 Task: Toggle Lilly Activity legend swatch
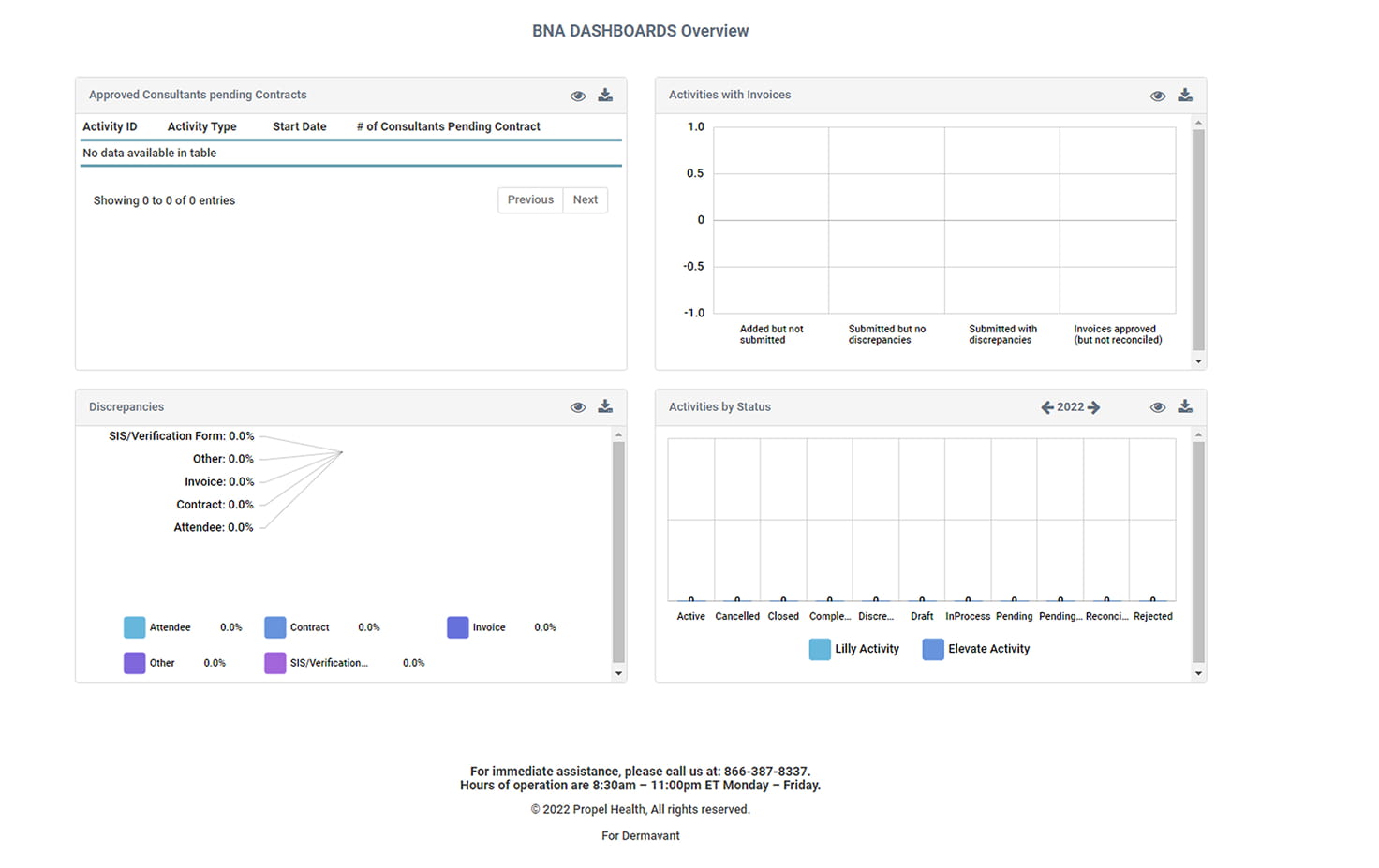click(x=820, y=649)
